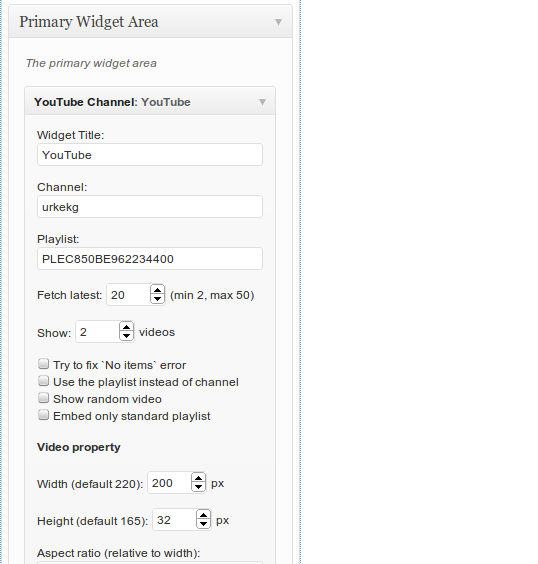Collapse the Primary Widget Area arrow

[x=278, y=22]
